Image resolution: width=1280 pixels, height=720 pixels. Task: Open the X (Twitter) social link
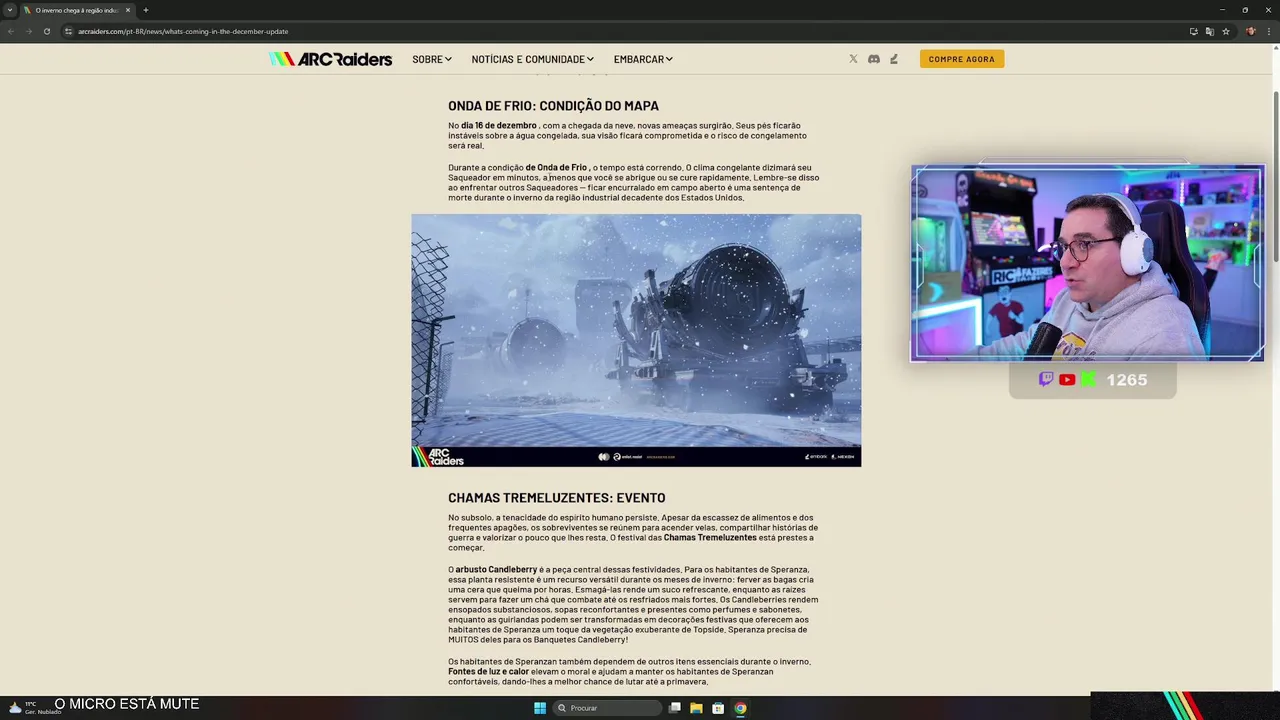point(853,59)
